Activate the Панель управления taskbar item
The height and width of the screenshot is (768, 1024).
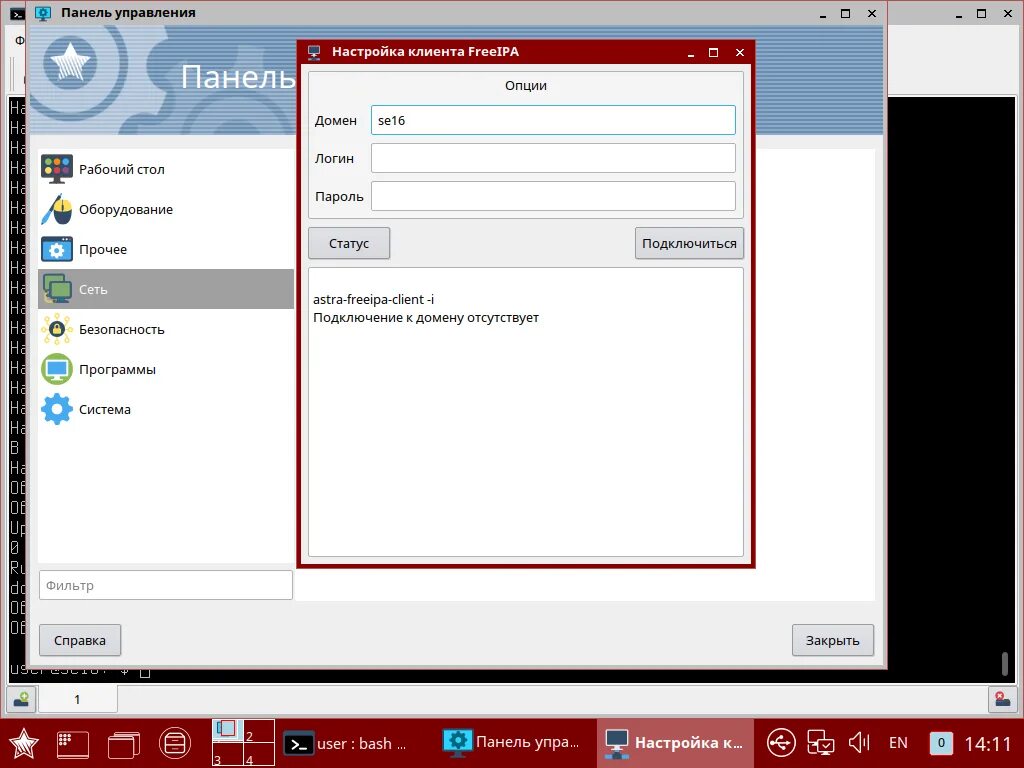tap(511, 743)
